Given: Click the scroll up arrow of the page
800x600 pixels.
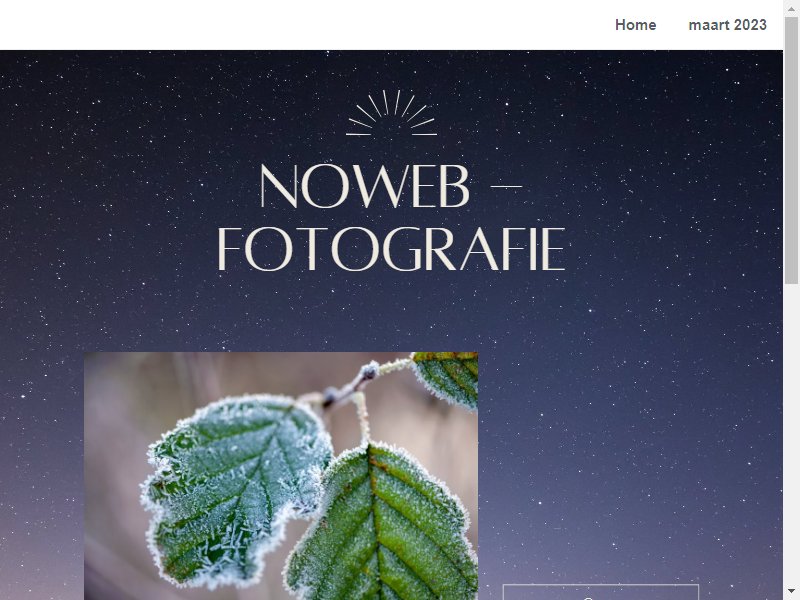Looking at the screenshot, I should click(791, 6).
